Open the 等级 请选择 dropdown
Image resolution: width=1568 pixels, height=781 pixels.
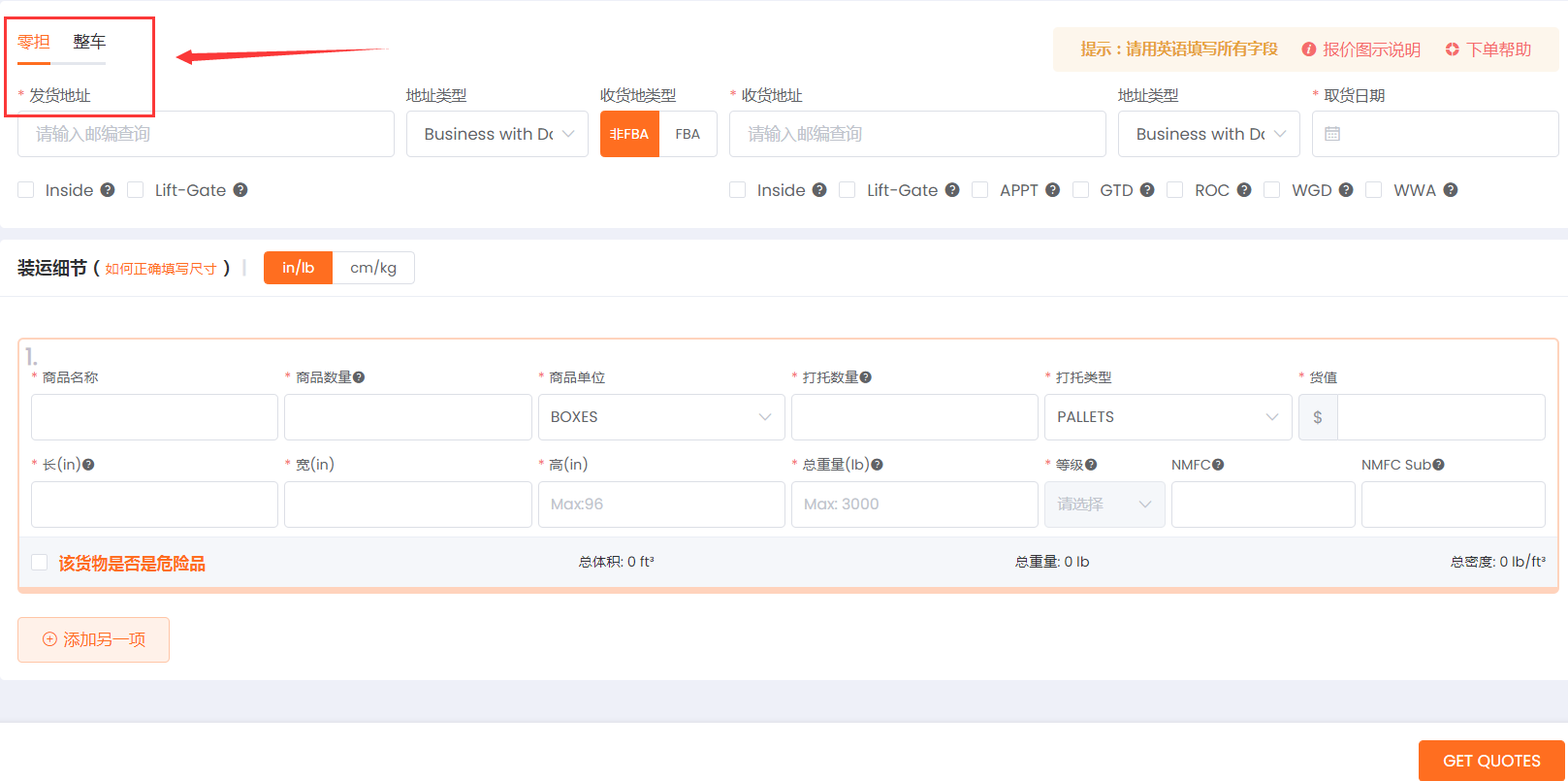click(1104, 504)
